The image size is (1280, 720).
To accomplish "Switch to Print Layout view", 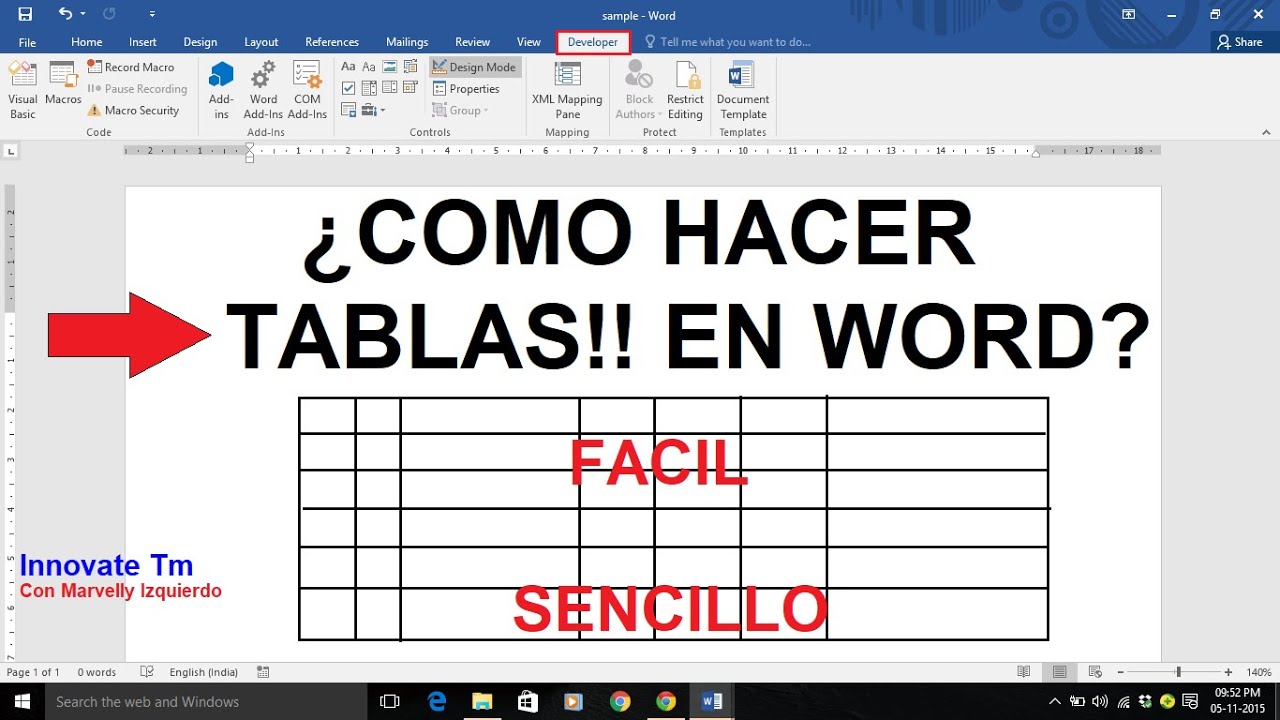I will pyautogui.click(x=1059, y=672).
